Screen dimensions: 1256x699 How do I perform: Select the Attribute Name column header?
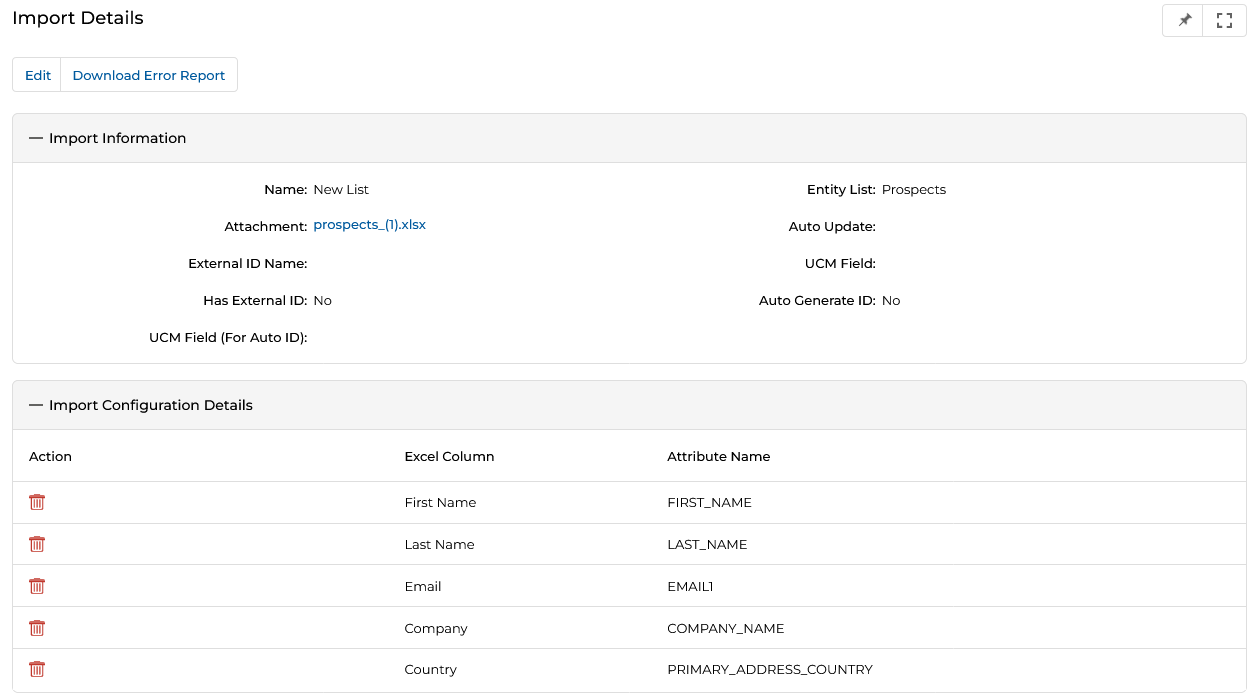pyautogui.click(x=718, y=456)
